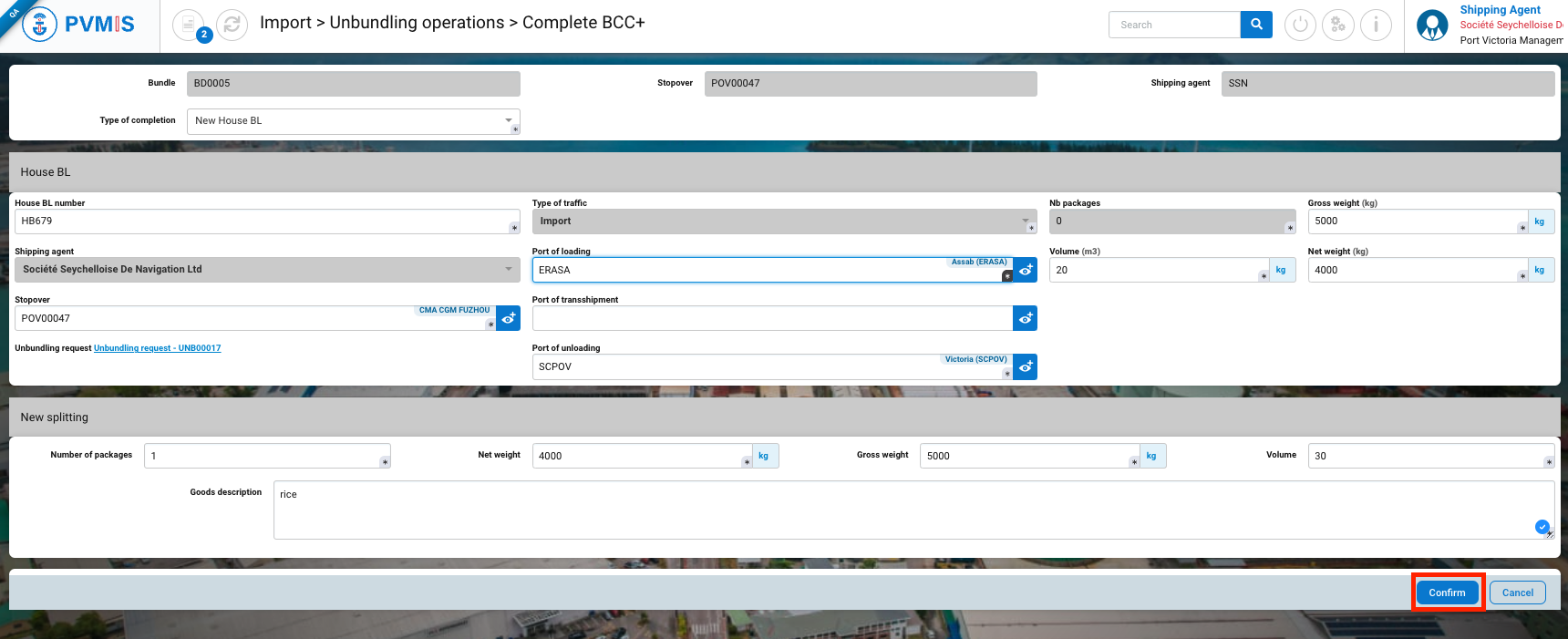This screenshot has width=1568, height=639.
Task: Click the PVMIS logo
Action: tap(78, 25)
